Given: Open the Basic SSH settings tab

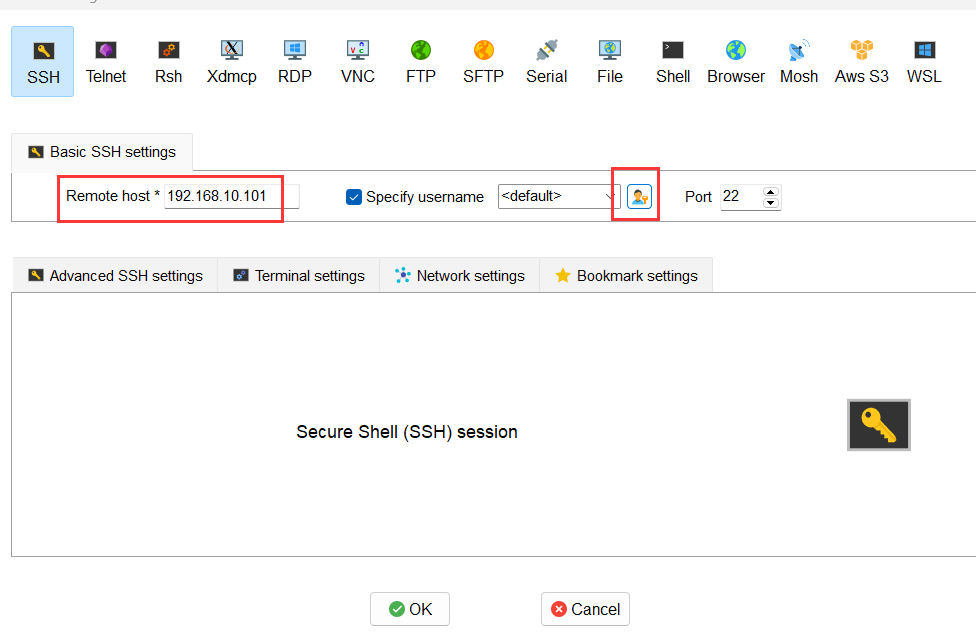Looking at the screenshot, I should 102,152.
